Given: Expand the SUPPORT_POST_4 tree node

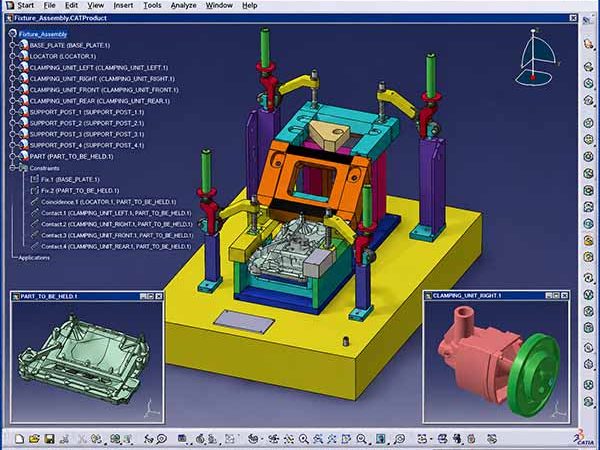Looking at the screenshot, I should pos(13,145).
